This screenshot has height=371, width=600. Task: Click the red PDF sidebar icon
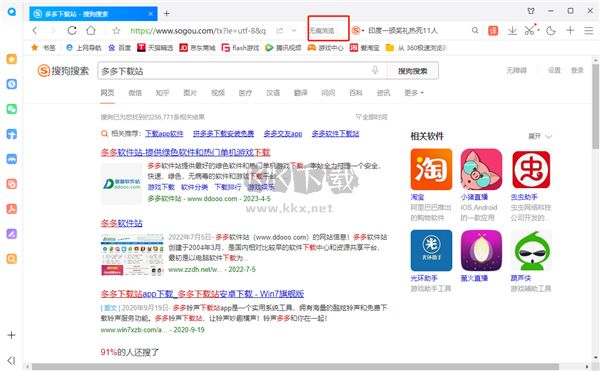(11, 209)
